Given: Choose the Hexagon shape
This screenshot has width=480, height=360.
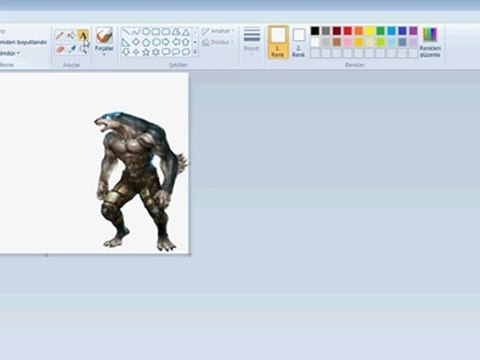Looking at the screenshot, I should click(x=156, y=42).
